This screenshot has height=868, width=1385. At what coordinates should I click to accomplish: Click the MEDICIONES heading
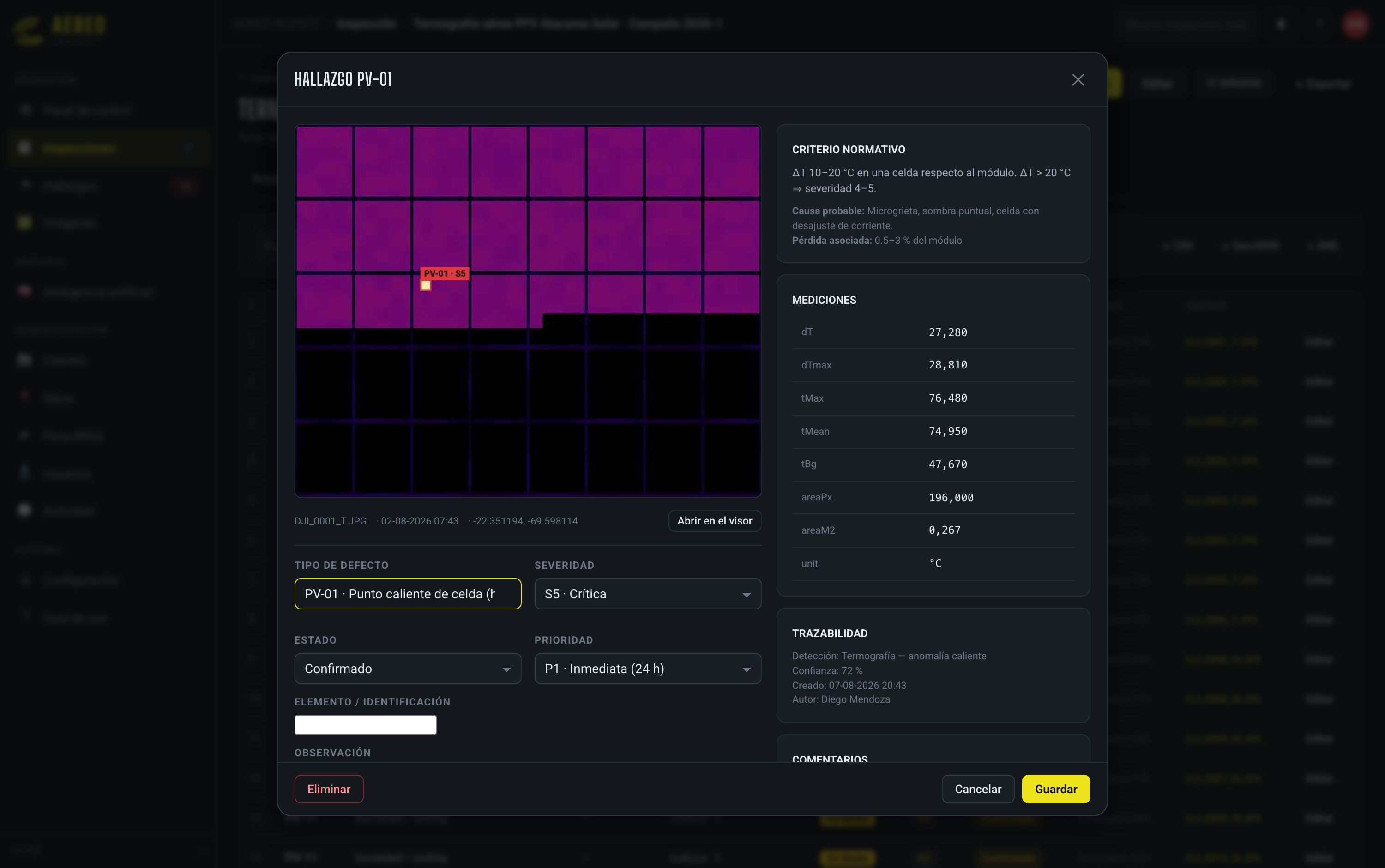(x=824, y=300)
